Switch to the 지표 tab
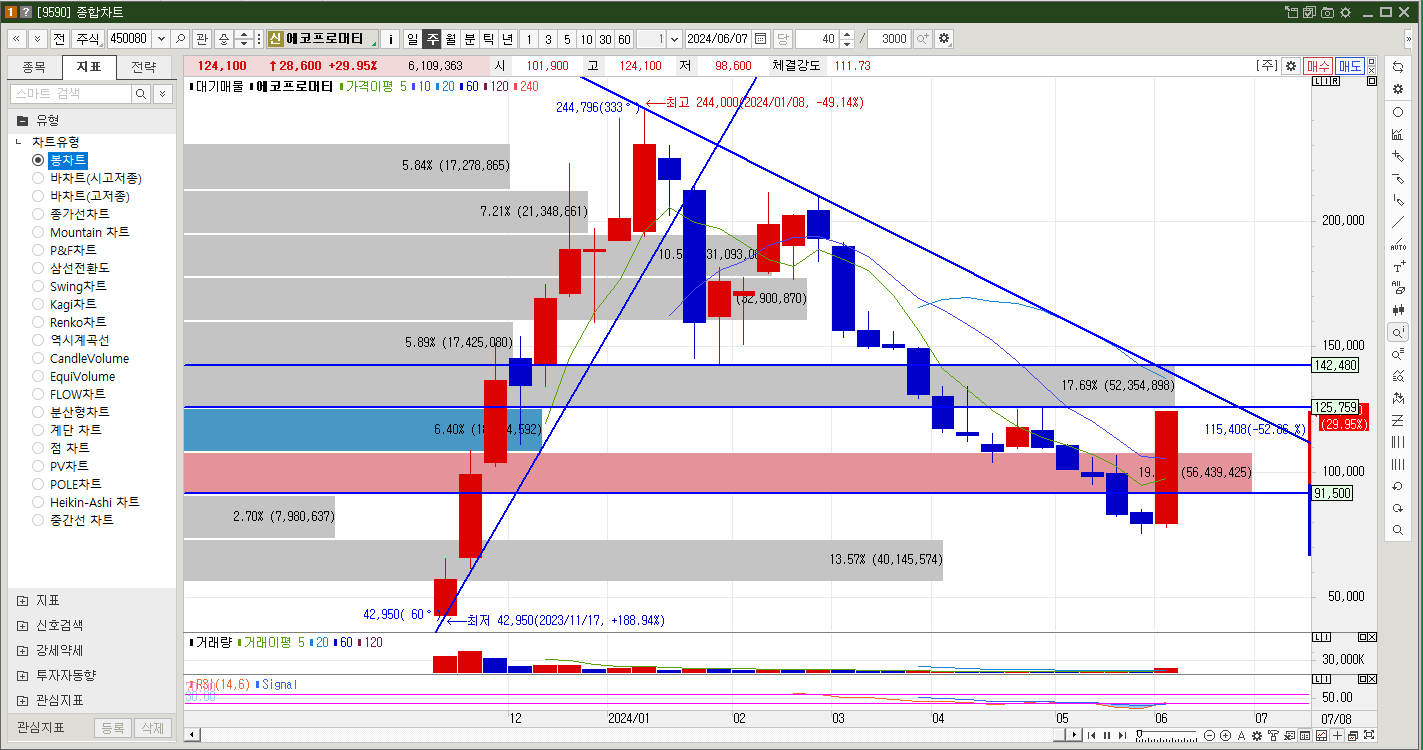 point(89,67)
